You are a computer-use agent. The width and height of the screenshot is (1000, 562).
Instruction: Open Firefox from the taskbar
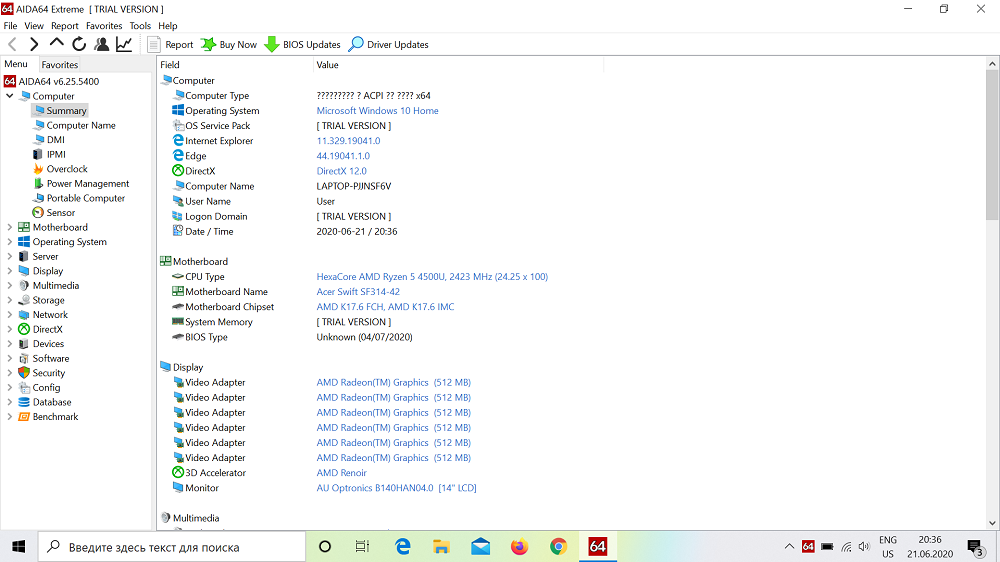click(x=520, y=547)
